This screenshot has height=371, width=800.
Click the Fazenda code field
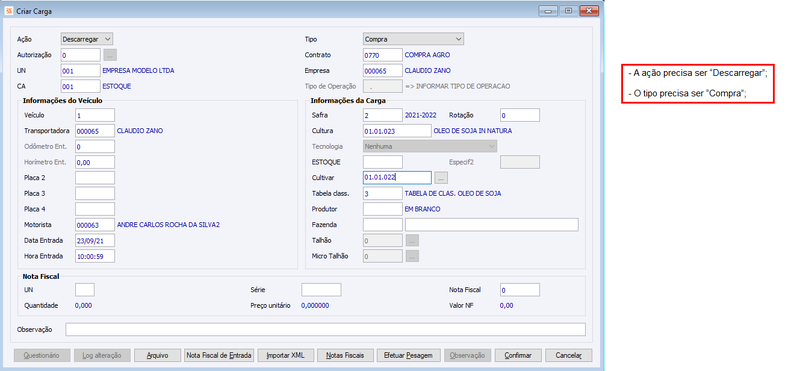click(383, 225)
